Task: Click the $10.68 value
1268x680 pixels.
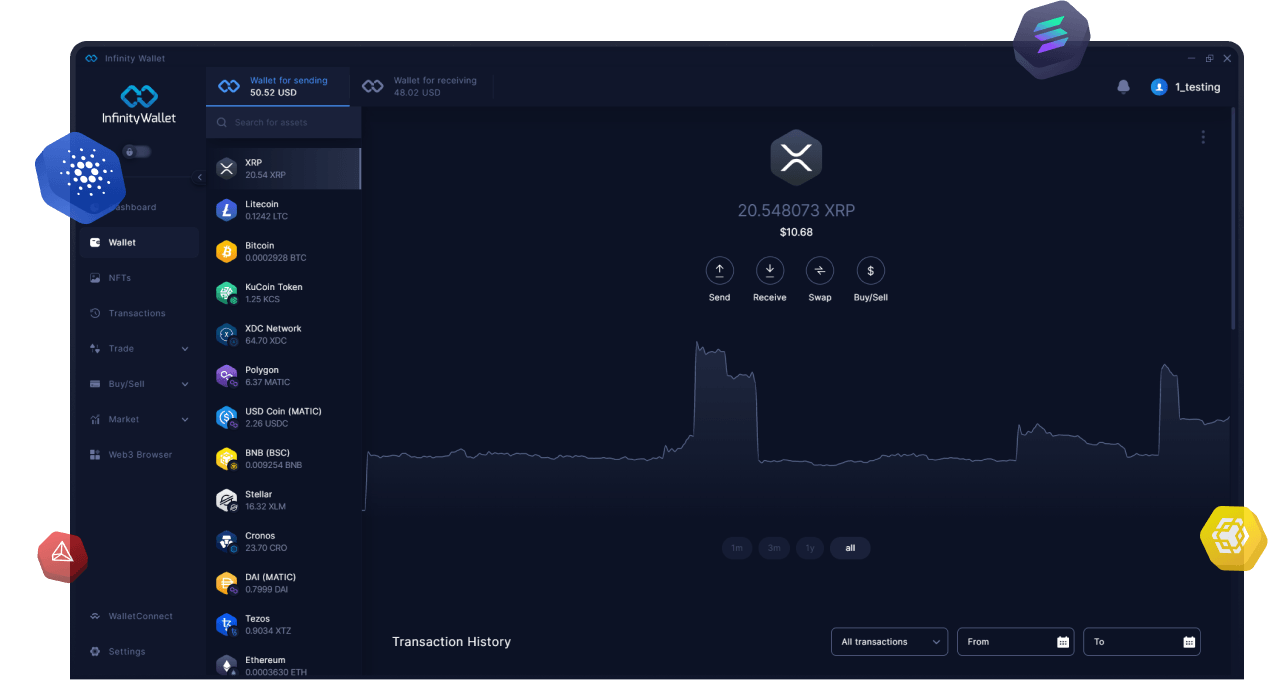Action: click(796, 232)
